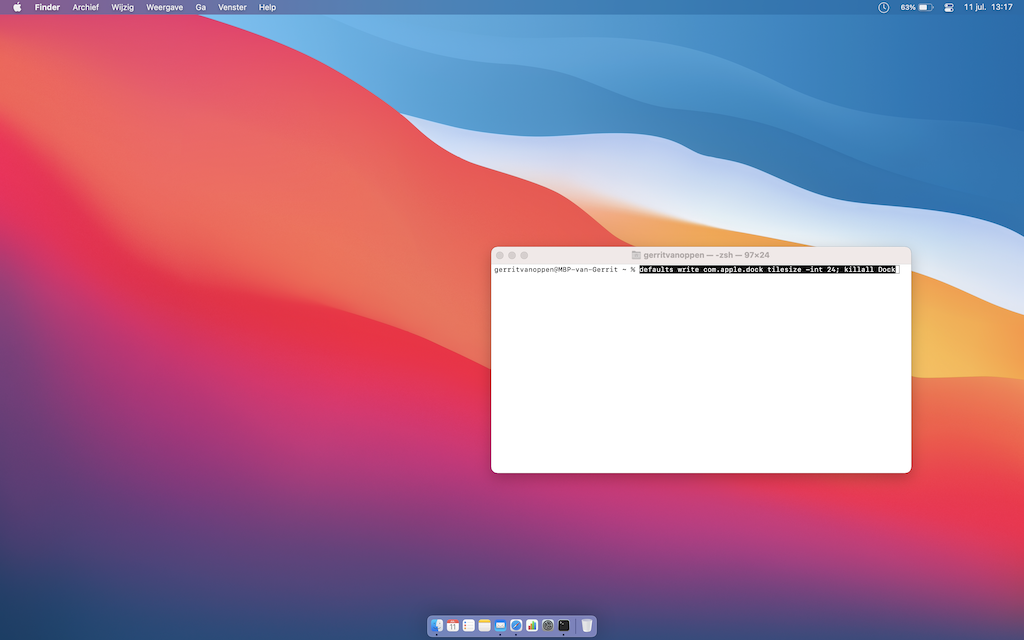
Task: Launch Calendar from the Dock
Action: tap(453, 626)
